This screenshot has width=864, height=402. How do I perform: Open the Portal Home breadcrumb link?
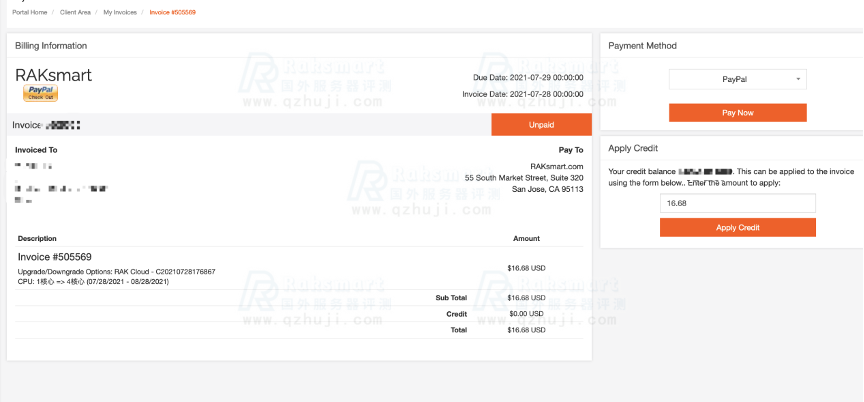tap(30, 12)
